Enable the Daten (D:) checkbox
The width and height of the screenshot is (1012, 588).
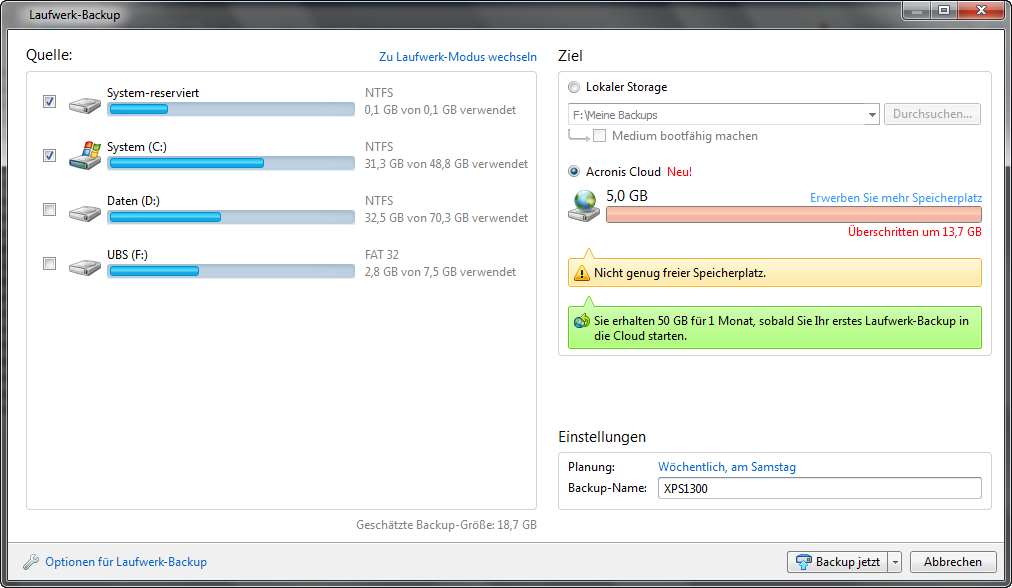pos(49,210)
